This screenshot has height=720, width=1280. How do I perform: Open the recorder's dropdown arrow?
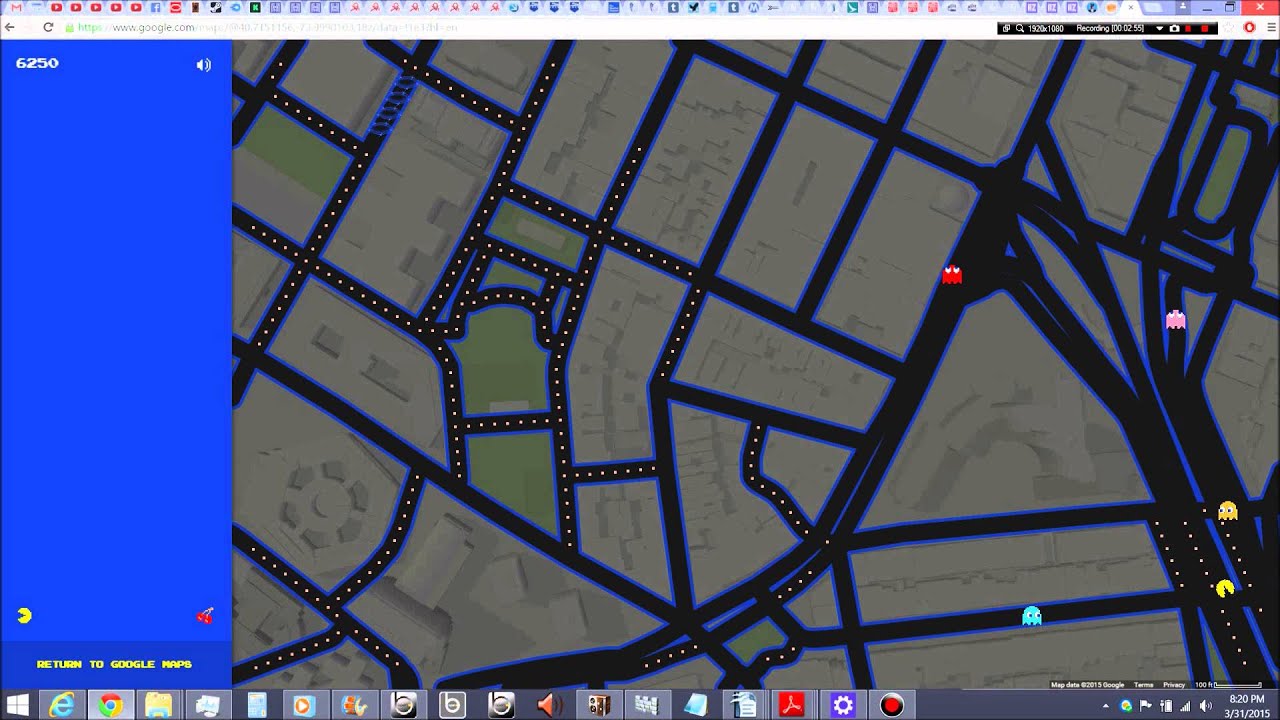click(x=1160, y=28)
